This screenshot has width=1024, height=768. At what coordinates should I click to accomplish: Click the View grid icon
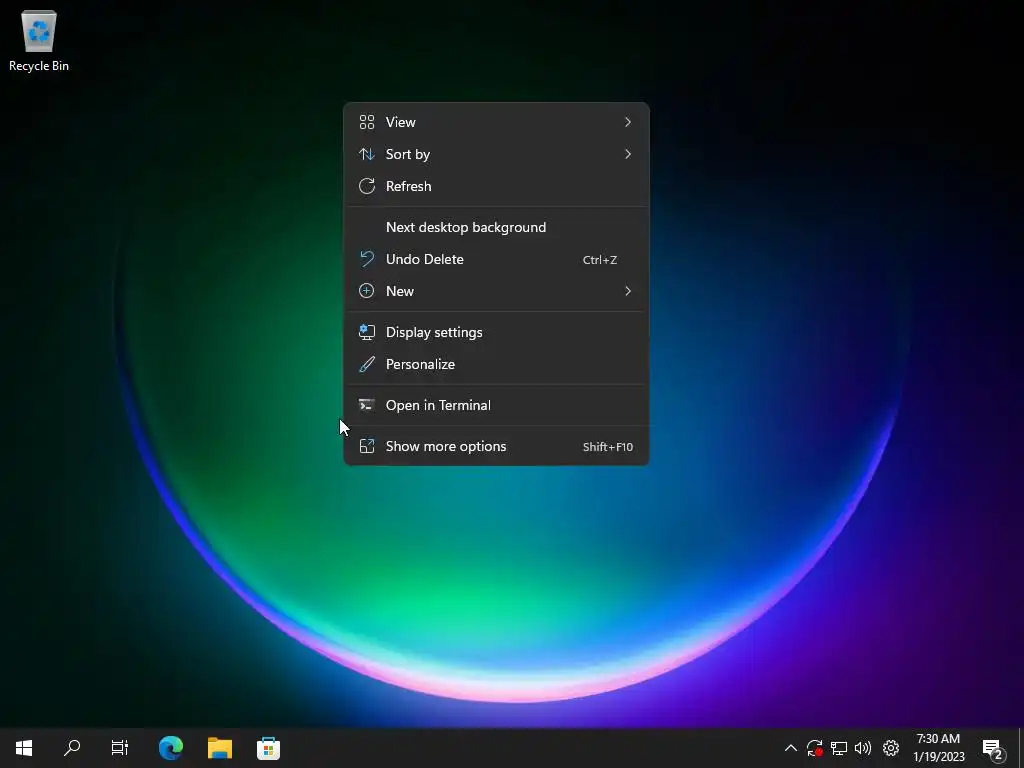coord(367,122)
